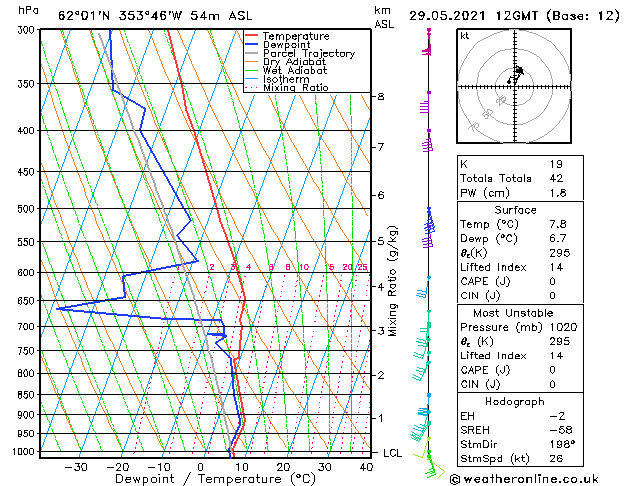Click the blue Dewpoint legend line

click(252, 44)
